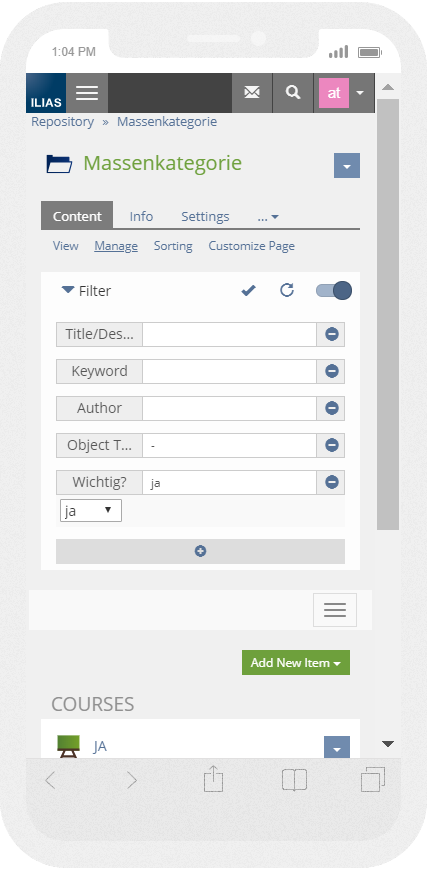Open the mail envelope icon

tap(252, 93)
